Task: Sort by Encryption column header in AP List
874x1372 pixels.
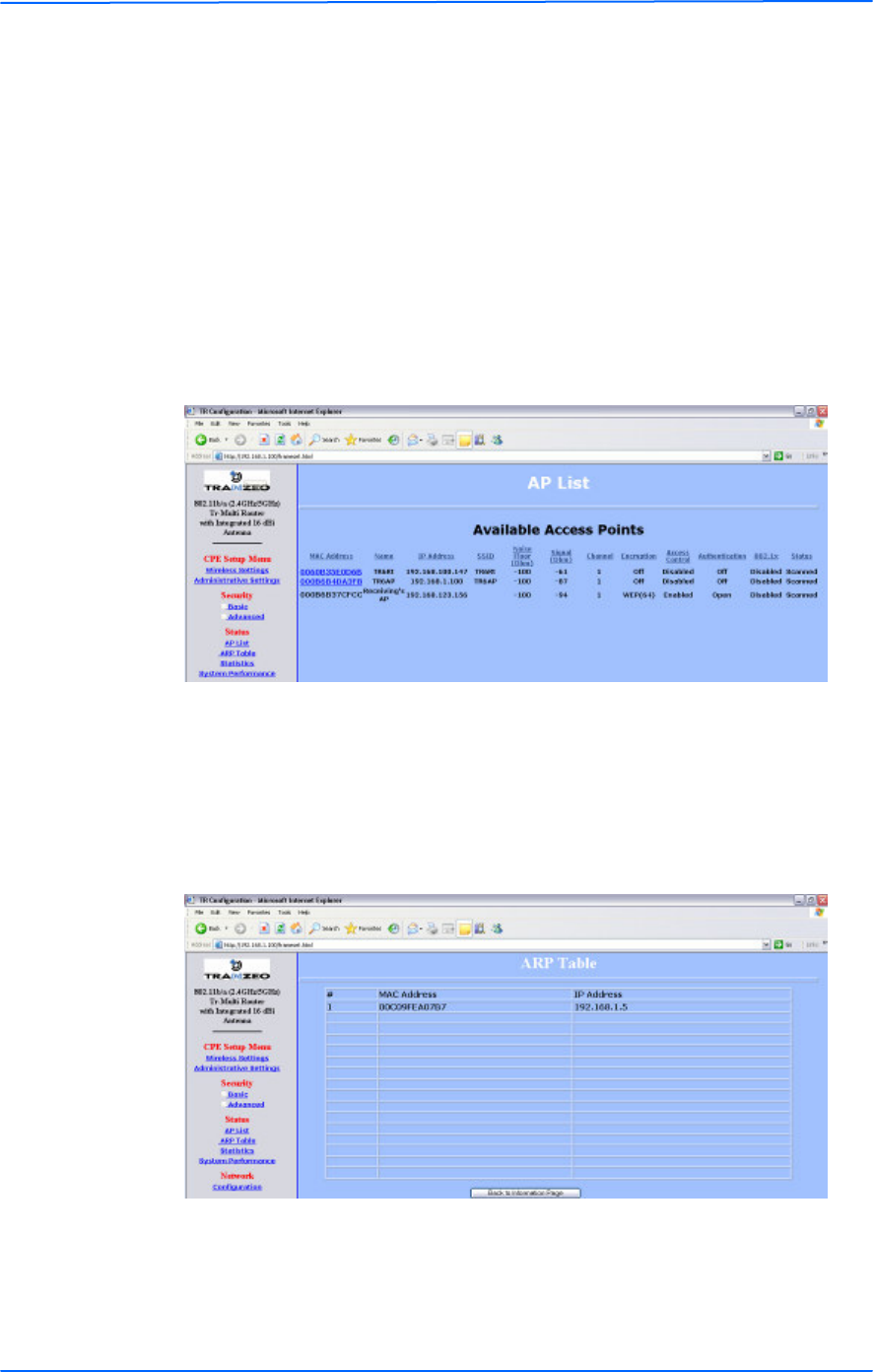Action: (x=639, y=557)
